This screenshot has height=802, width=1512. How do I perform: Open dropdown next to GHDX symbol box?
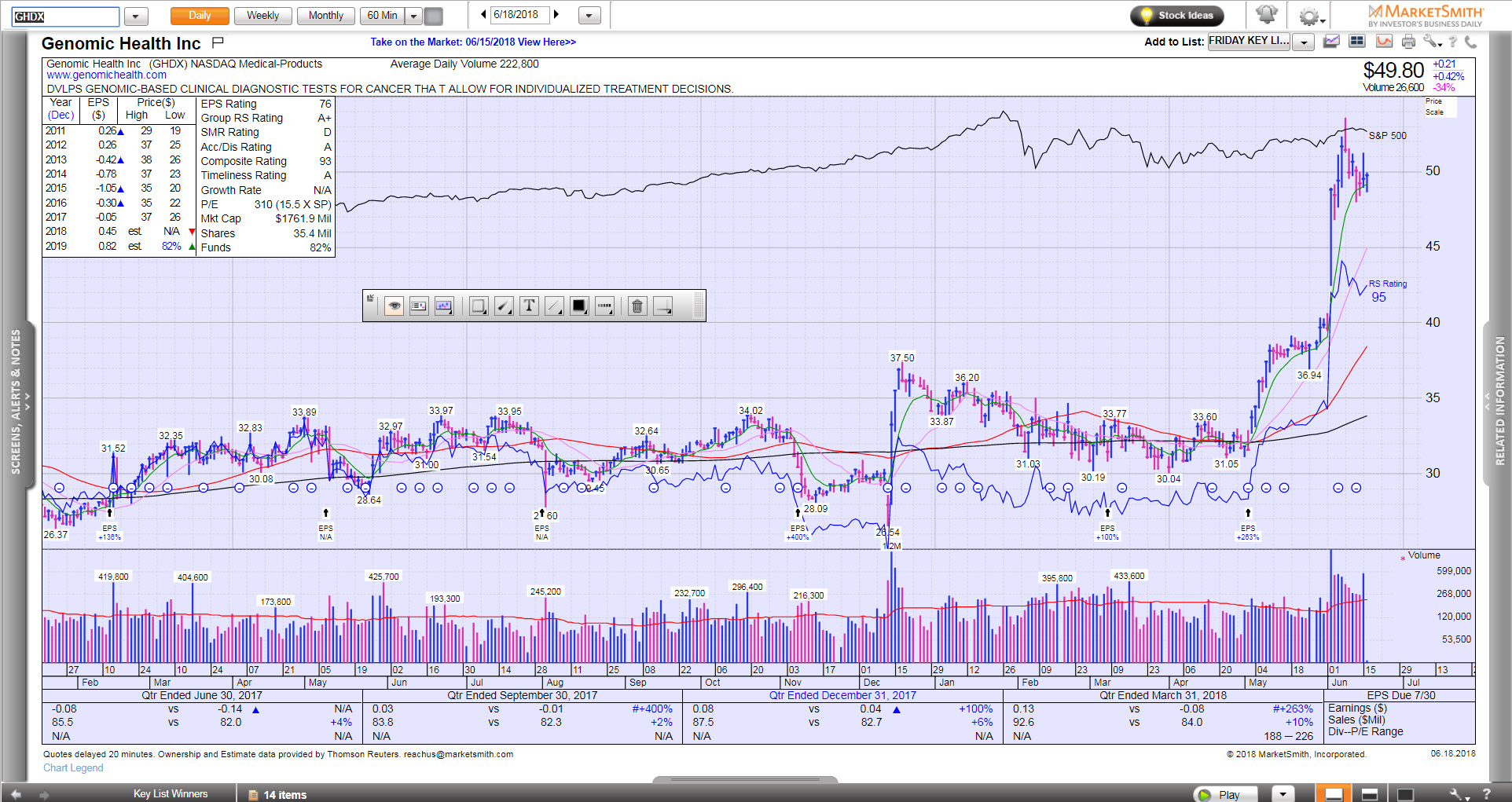coord(135,16)
